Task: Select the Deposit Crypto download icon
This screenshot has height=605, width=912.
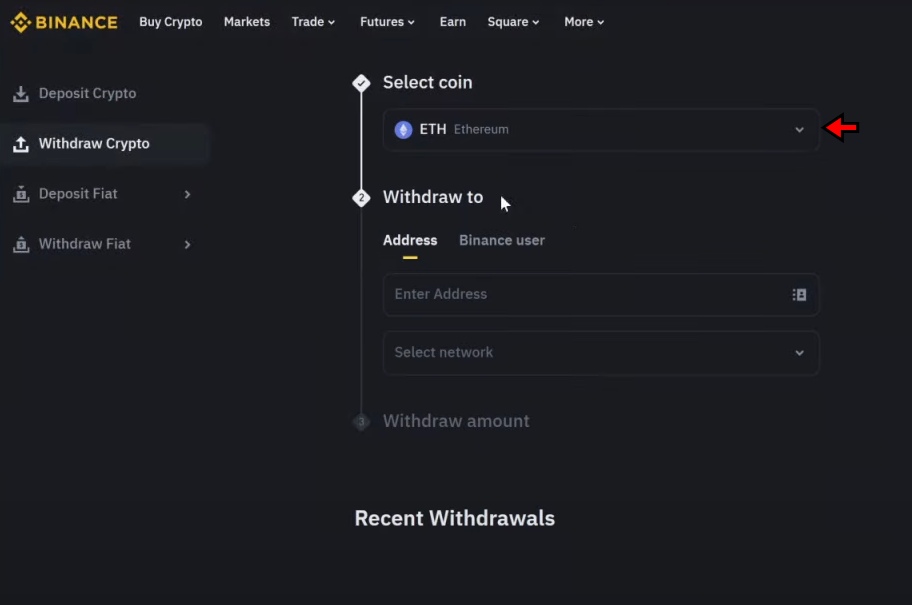Action: [21, 93]
